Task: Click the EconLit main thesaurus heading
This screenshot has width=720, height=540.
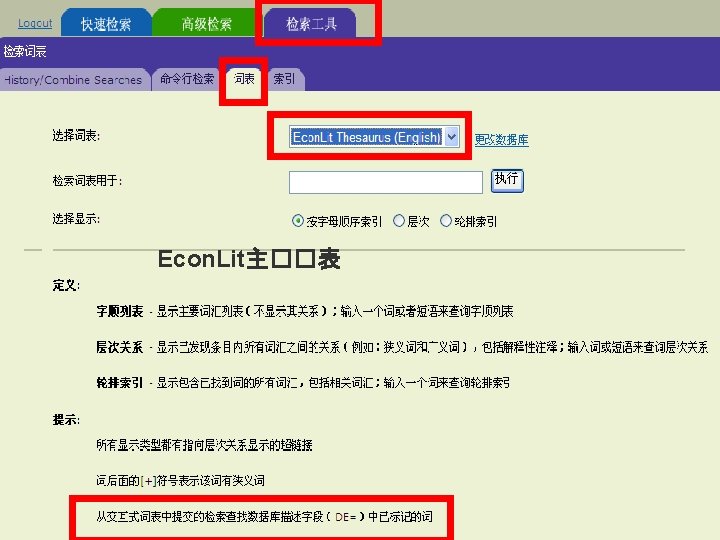Action: [x=249, y=259]
